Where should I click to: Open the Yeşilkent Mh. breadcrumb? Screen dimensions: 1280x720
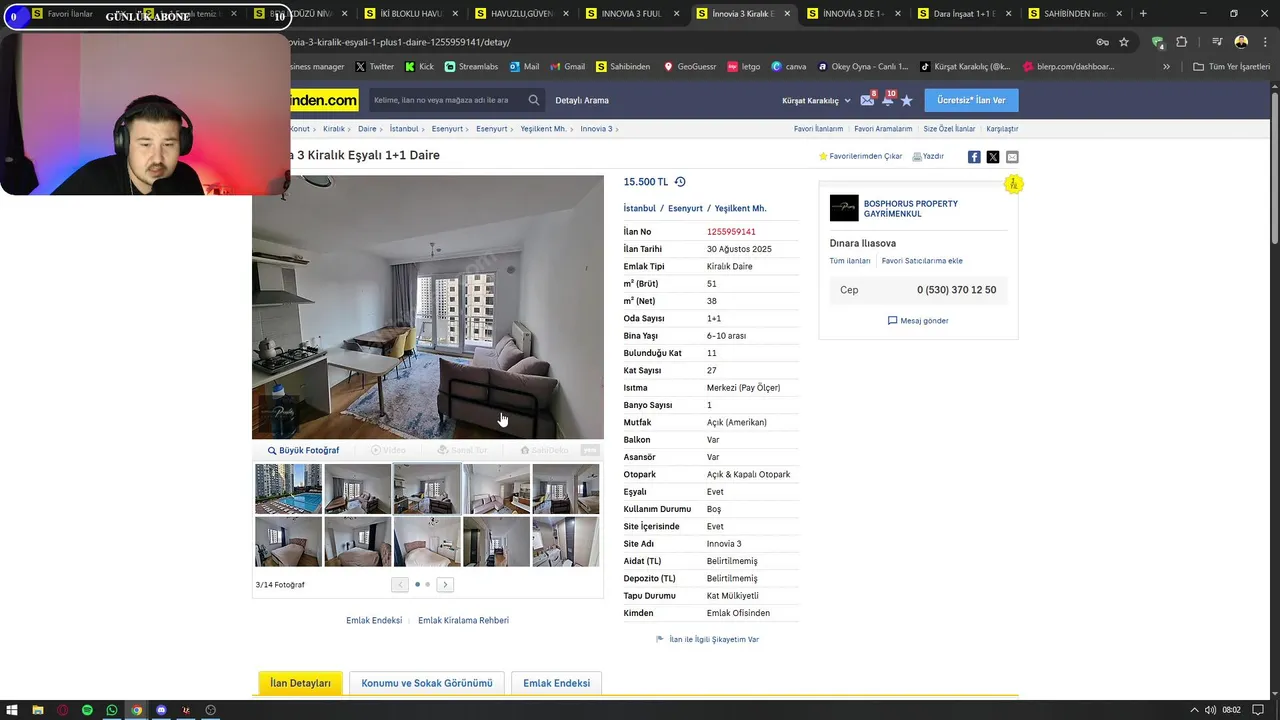pyautogui.click(x=544, y=129)
